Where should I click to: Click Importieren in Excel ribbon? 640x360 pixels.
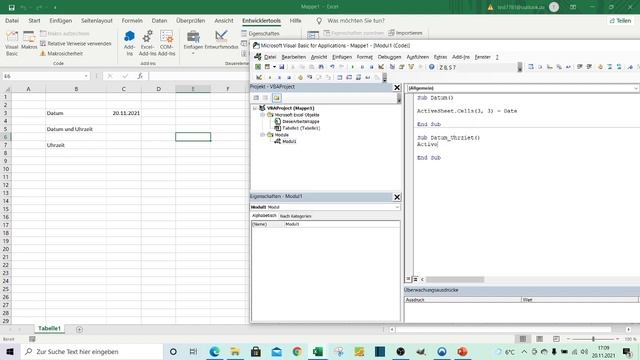click(x=406, y=33)
